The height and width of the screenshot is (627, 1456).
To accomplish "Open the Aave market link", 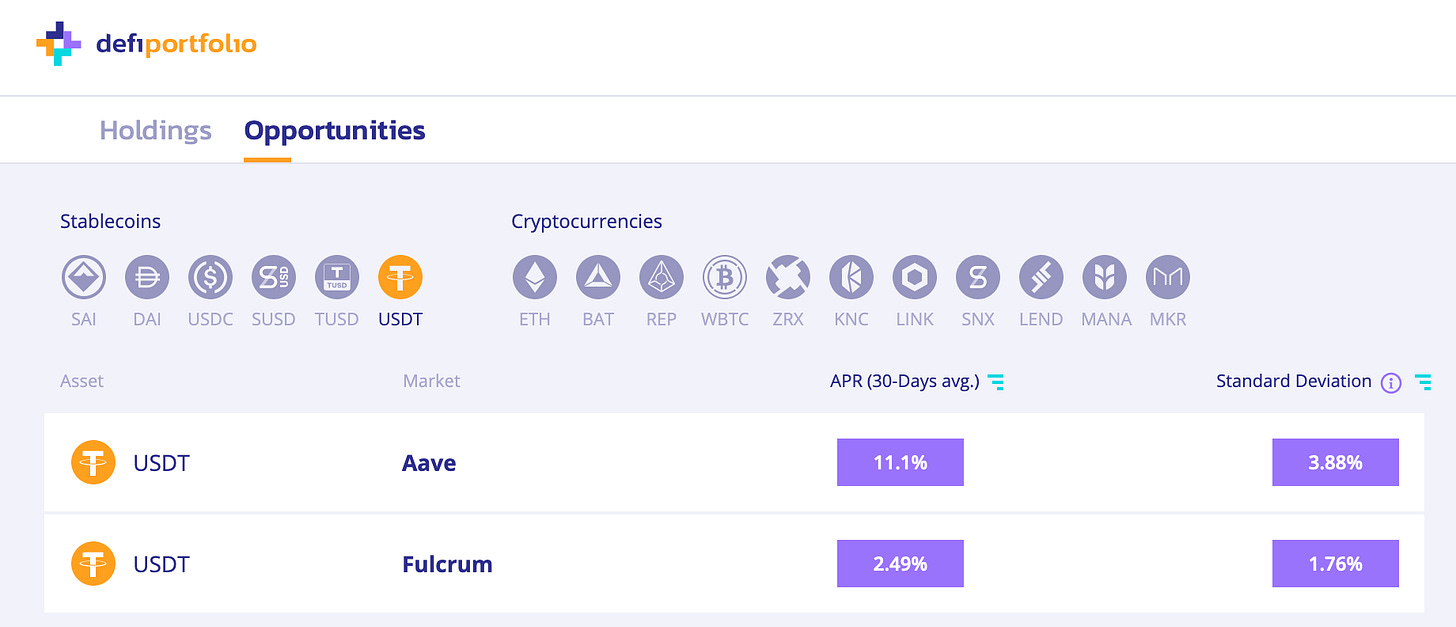I will [x=429, y=463].
